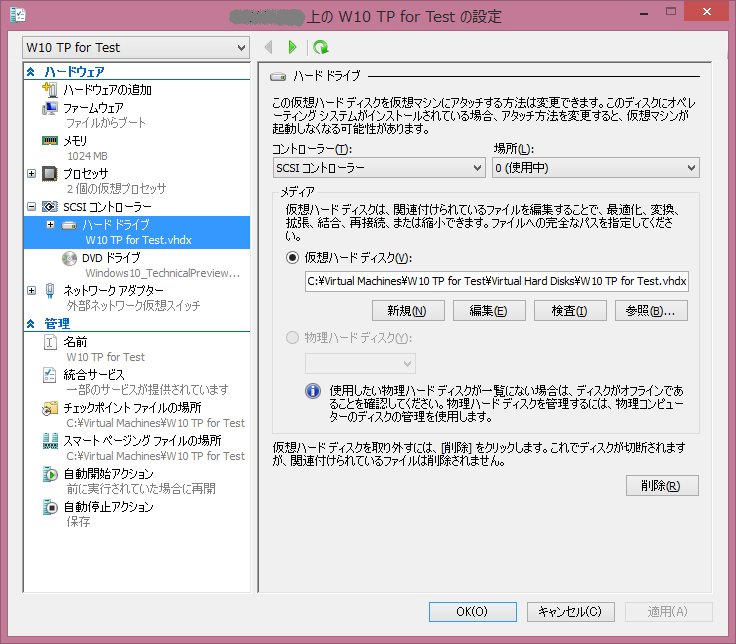Click the green forward arrow icon
Viewport: 736px width, 644px height.
point(292,47)
